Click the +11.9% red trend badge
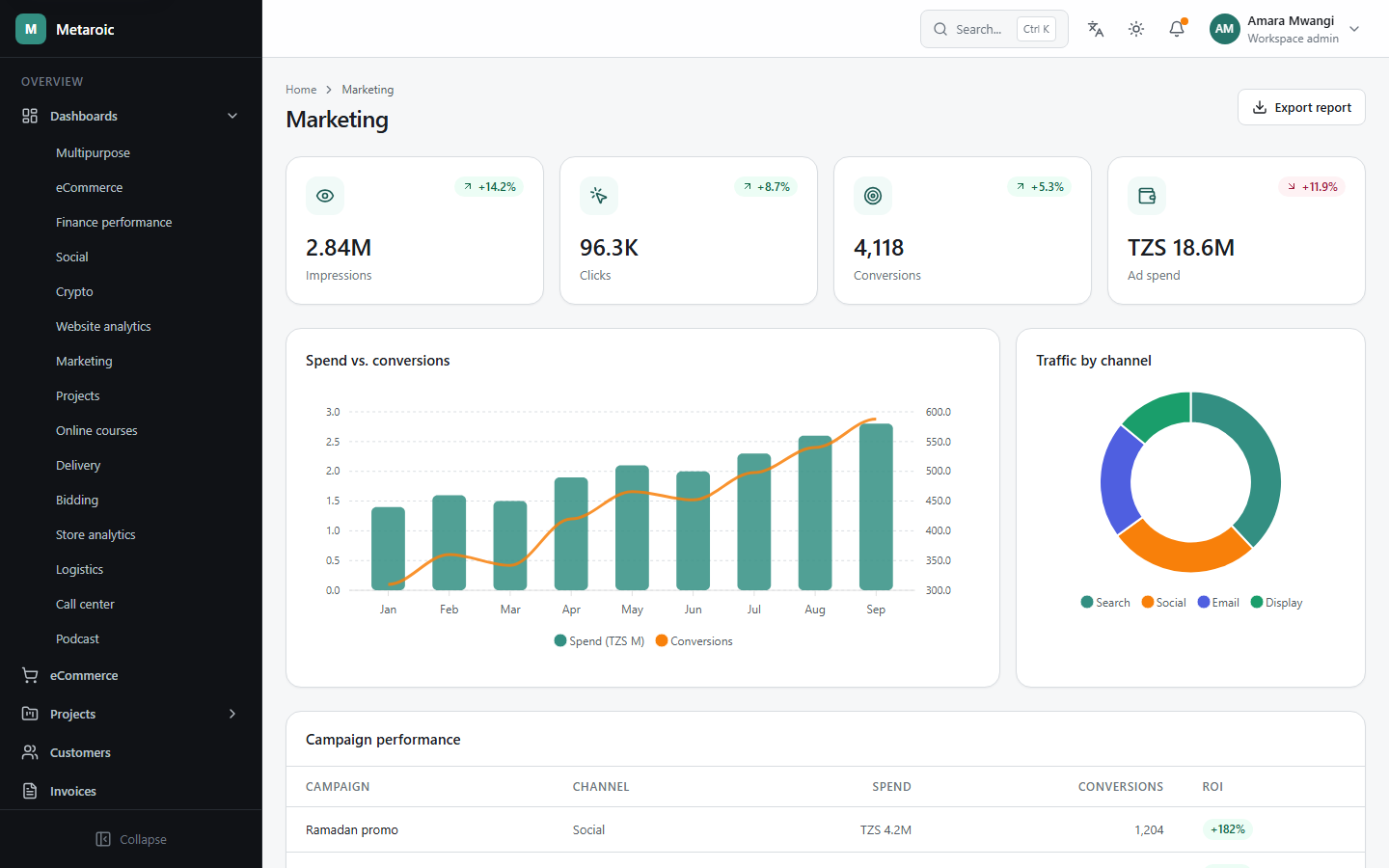This screenshot has width=1389, height=868. pyautogui.click(x=1312, y=187)
